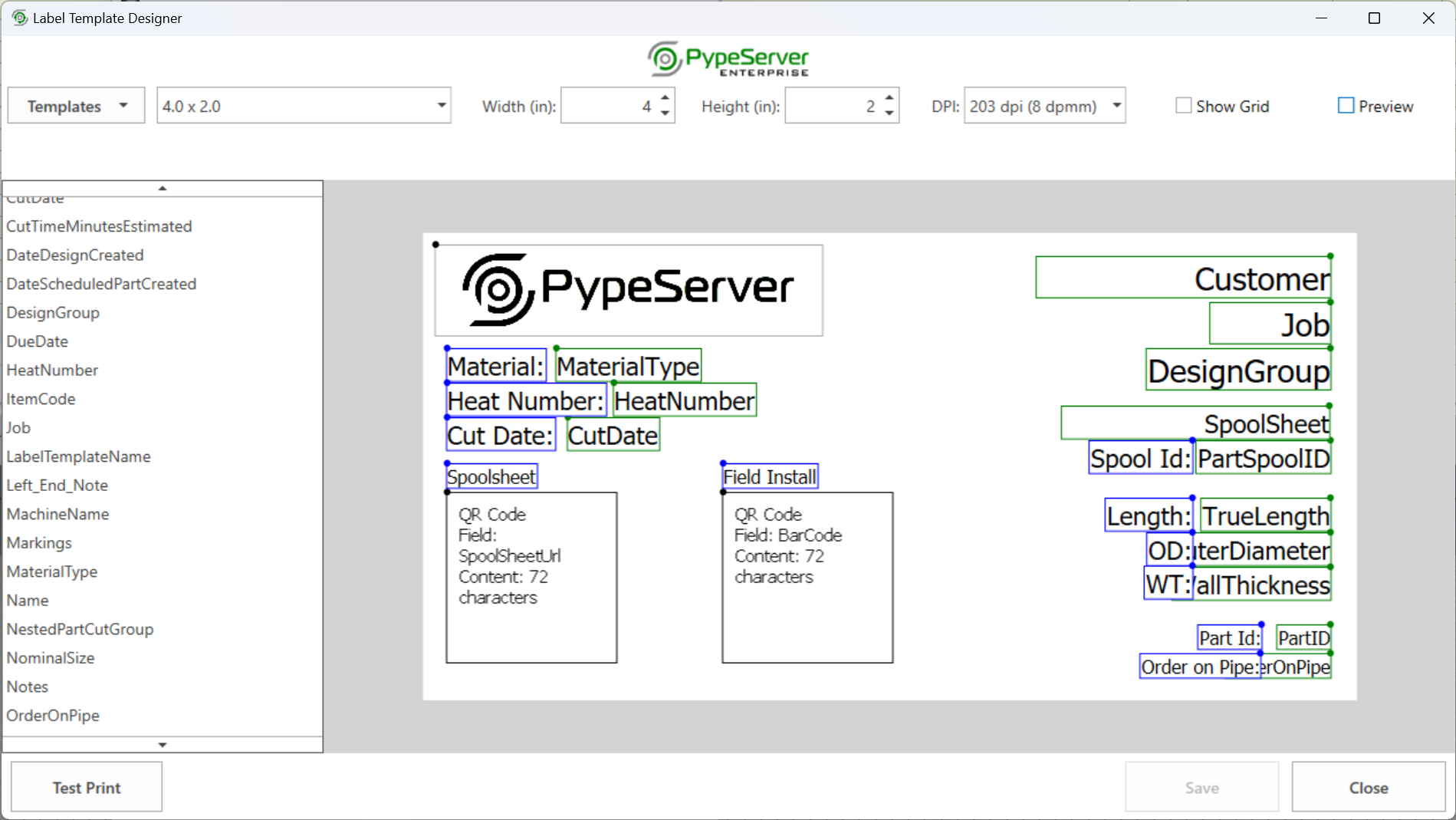Select the SpoolSheet field on the label canvas

click(x=1196, y=423)
